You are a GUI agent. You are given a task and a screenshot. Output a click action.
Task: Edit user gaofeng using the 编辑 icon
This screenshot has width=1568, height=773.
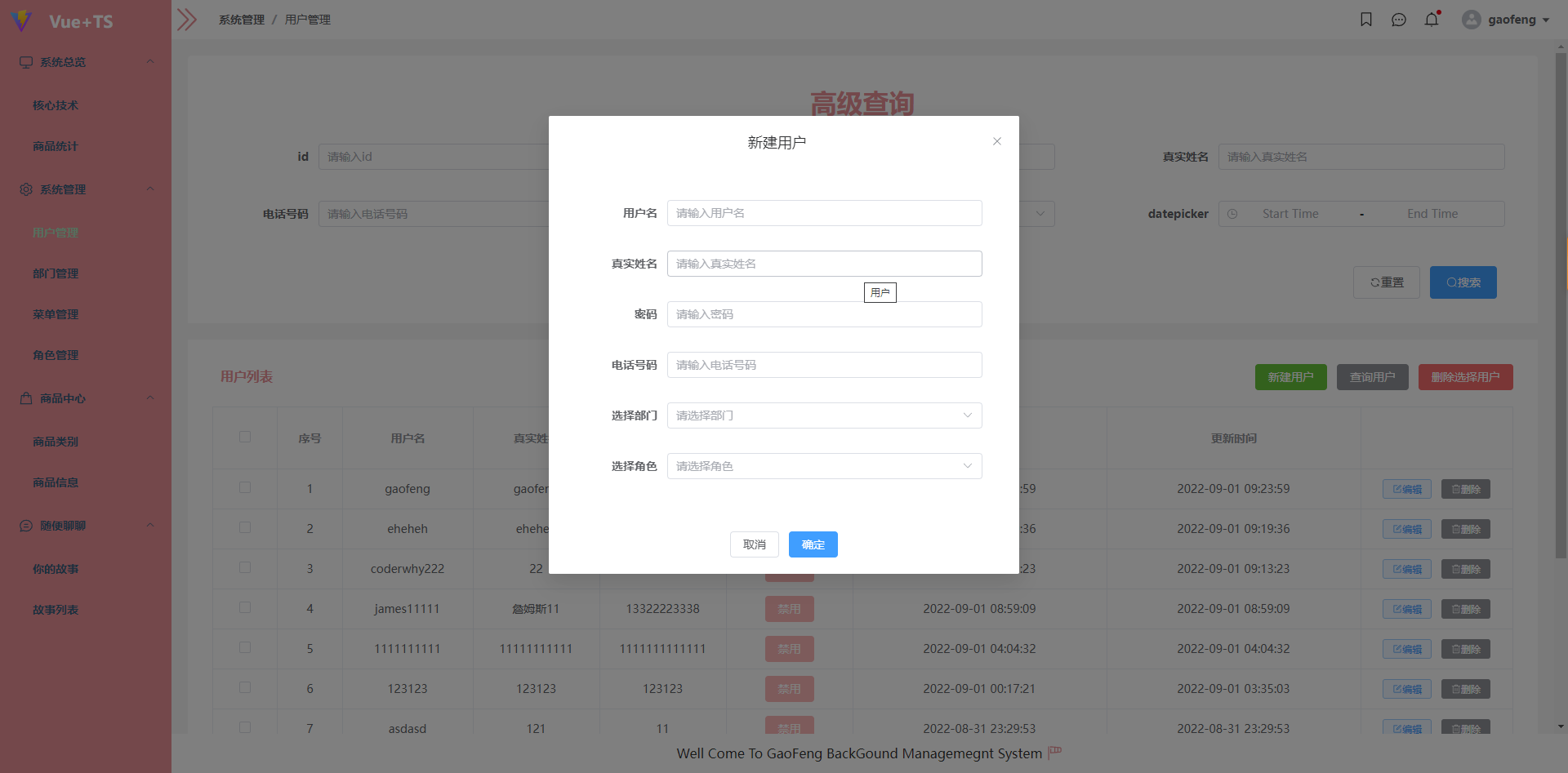1406,489
